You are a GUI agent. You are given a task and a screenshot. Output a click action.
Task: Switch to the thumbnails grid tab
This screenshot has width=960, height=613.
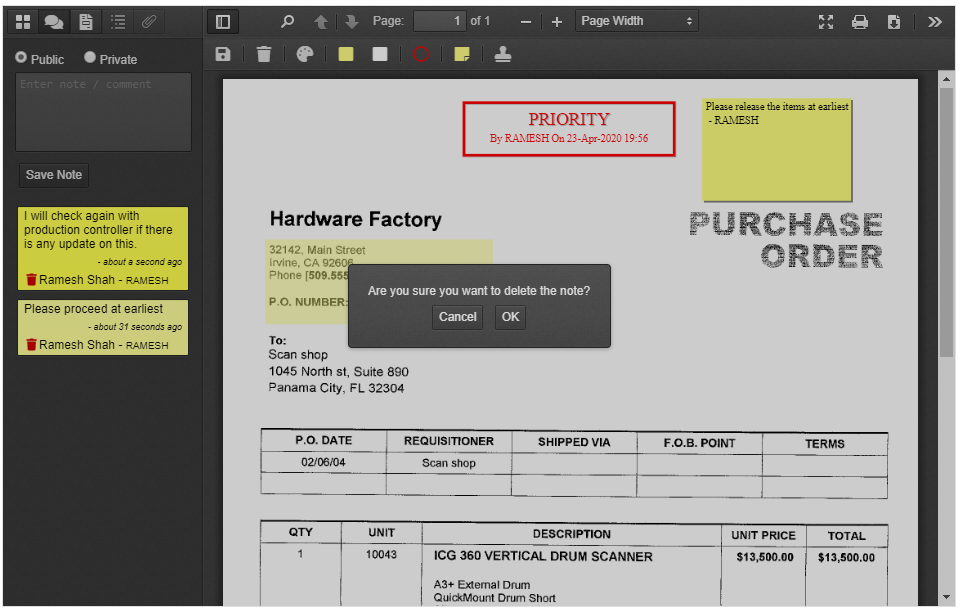click(22, 21)
